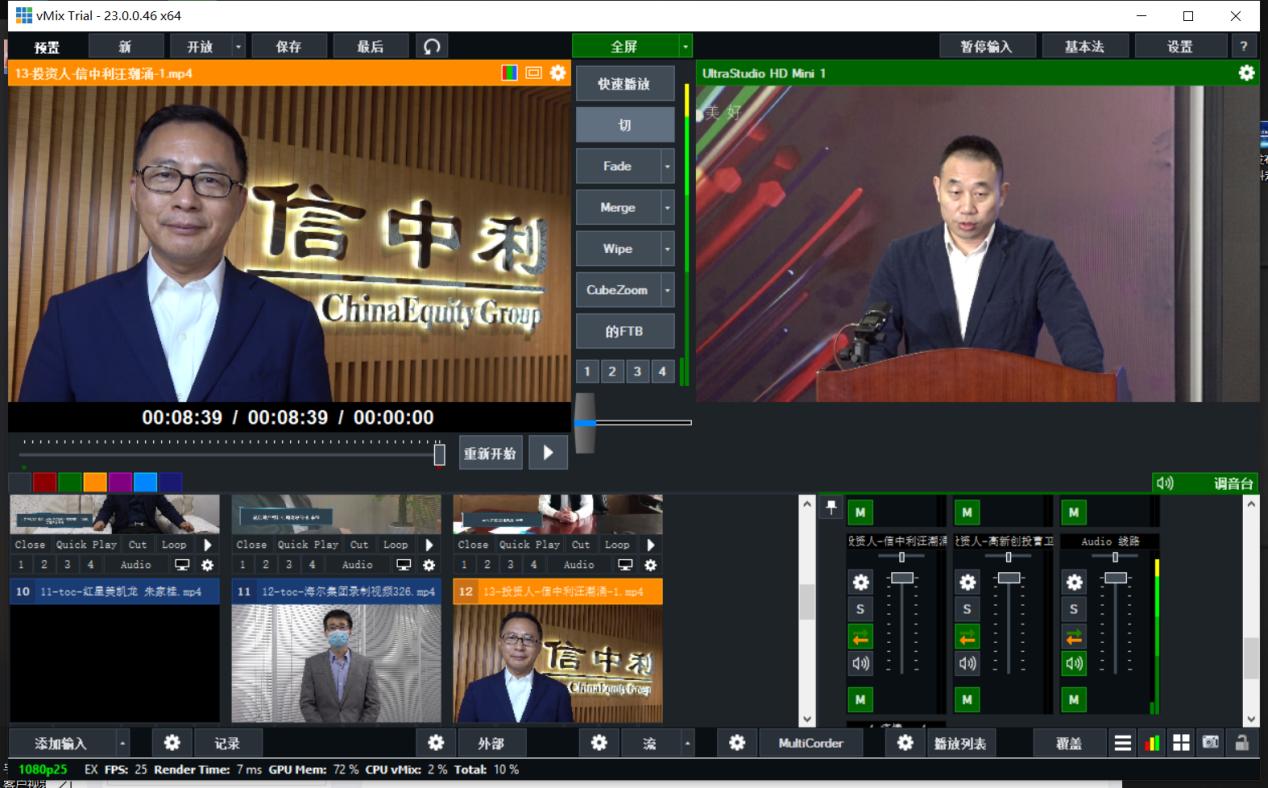1268x788 pixels.
Task: Open the snapshot camera icon in the bottom bar
Action: point(1211,743)
